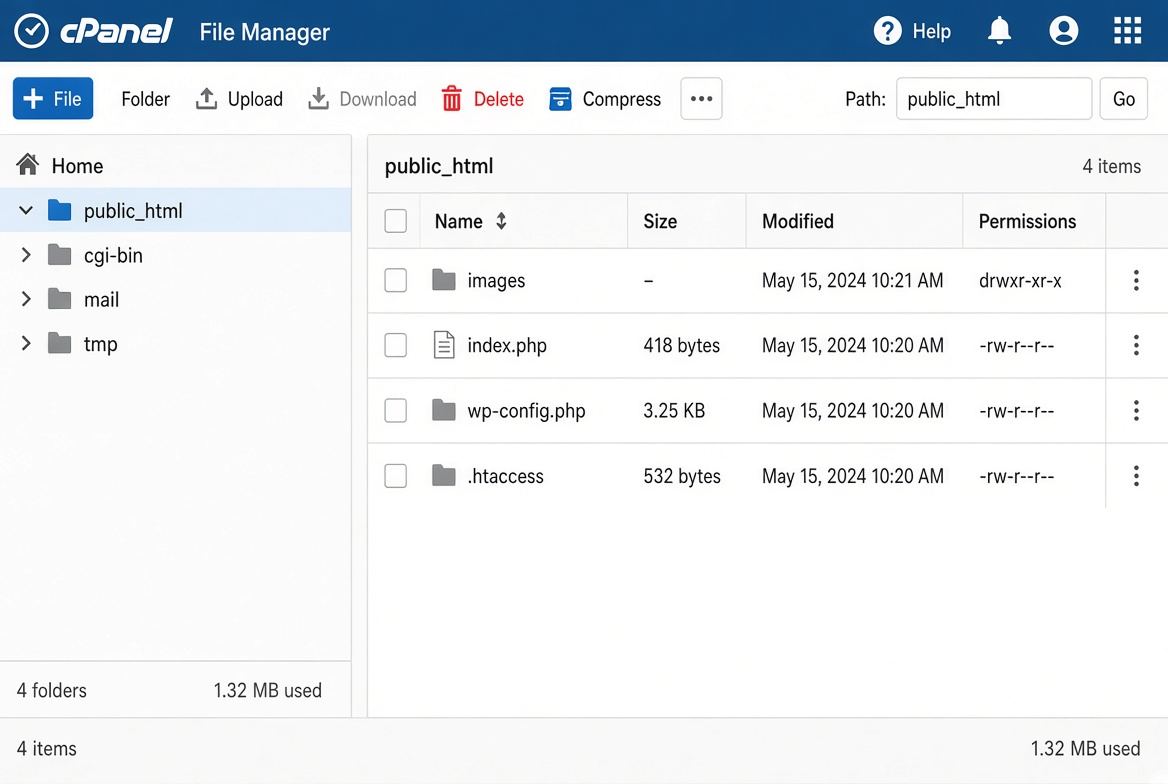Check the index.php checkbox
The height and width of the screenshot is (784, 1168).
pos(396,345)
